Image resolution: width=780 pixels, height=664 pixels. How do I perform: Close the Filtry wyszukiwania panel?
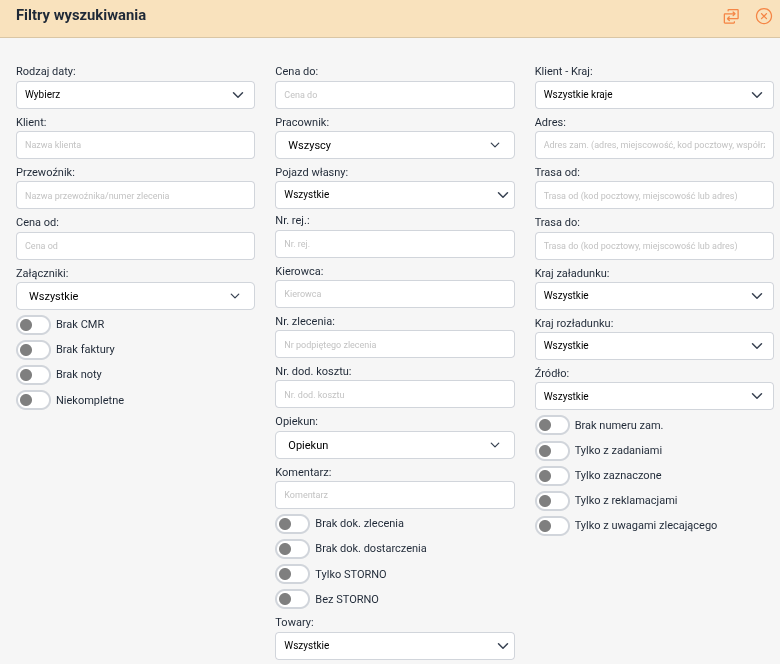click(x=763, y=16)
